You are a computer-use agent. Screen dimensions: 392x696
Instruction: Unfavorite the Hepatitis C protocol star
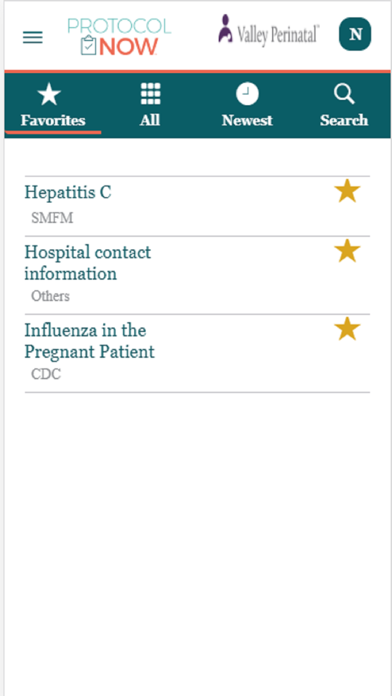(x=347, y=191)
